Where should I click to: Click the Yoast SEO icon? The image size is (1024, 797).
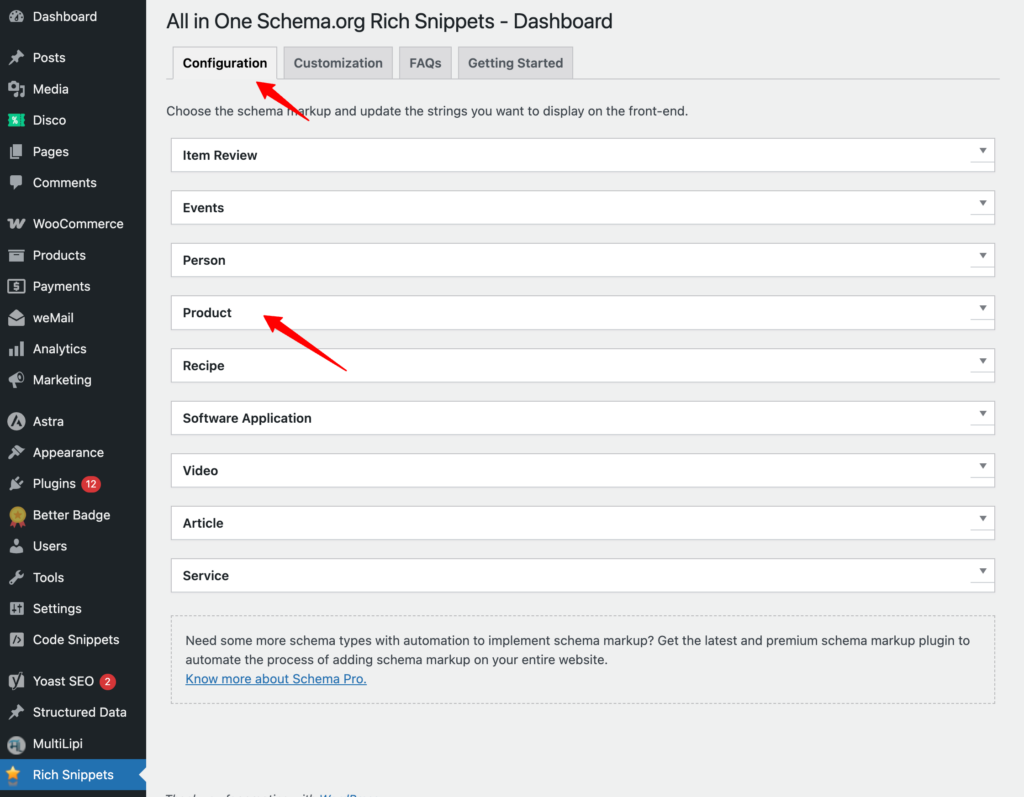click(16, 681)
